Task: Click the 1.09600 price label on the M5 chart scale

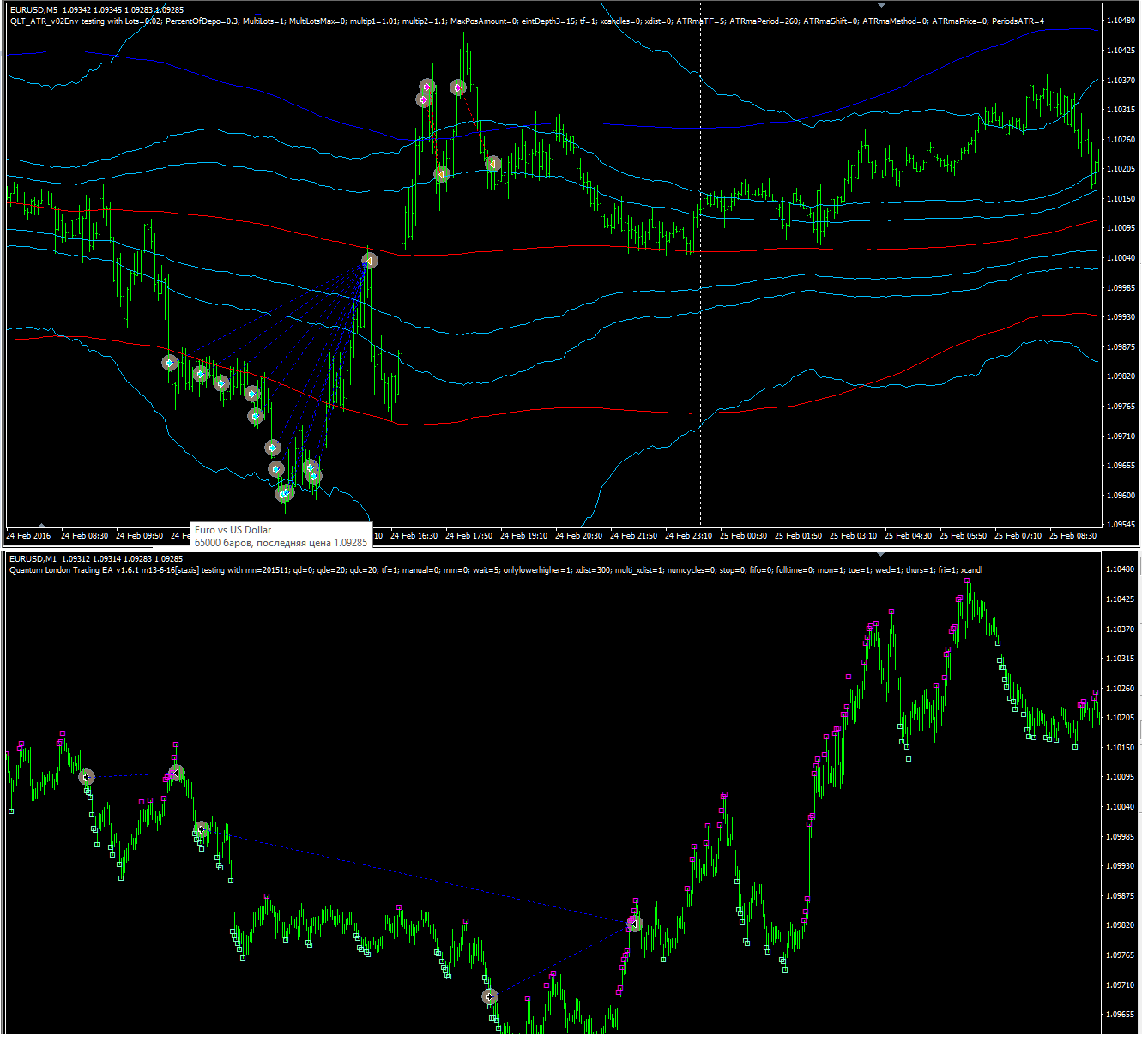Action: (x=1121, y=496)
